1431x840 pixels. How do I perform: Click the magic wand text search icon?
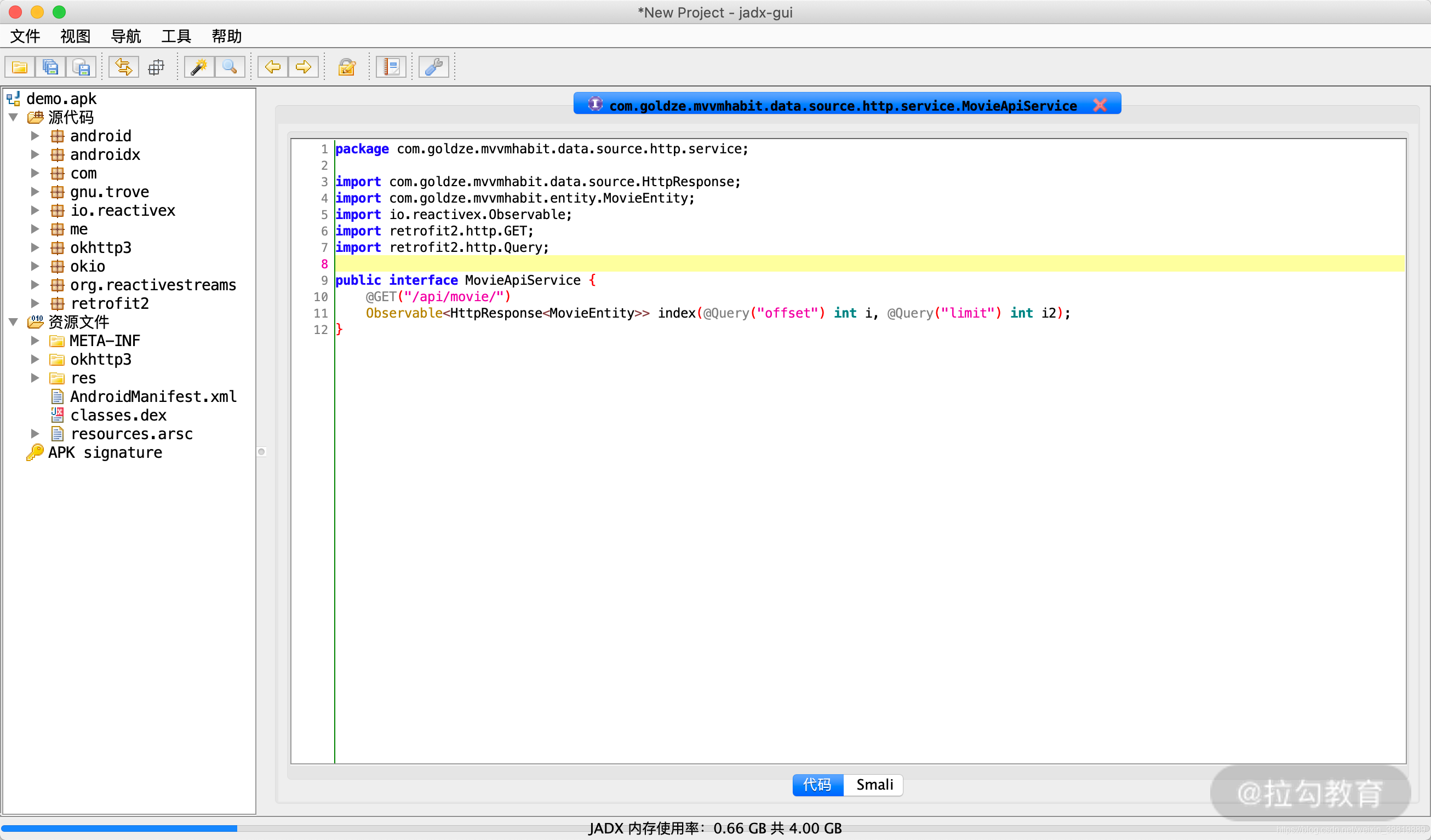coord(199,67)
